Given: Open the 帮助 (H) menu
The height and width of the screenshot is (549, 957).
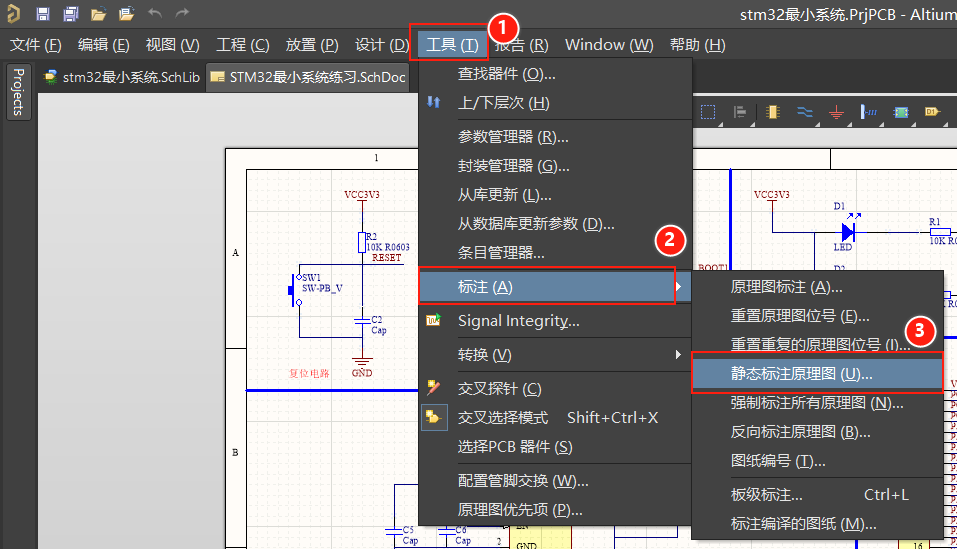Looking at the screenshot, I should tap(698, 45).
